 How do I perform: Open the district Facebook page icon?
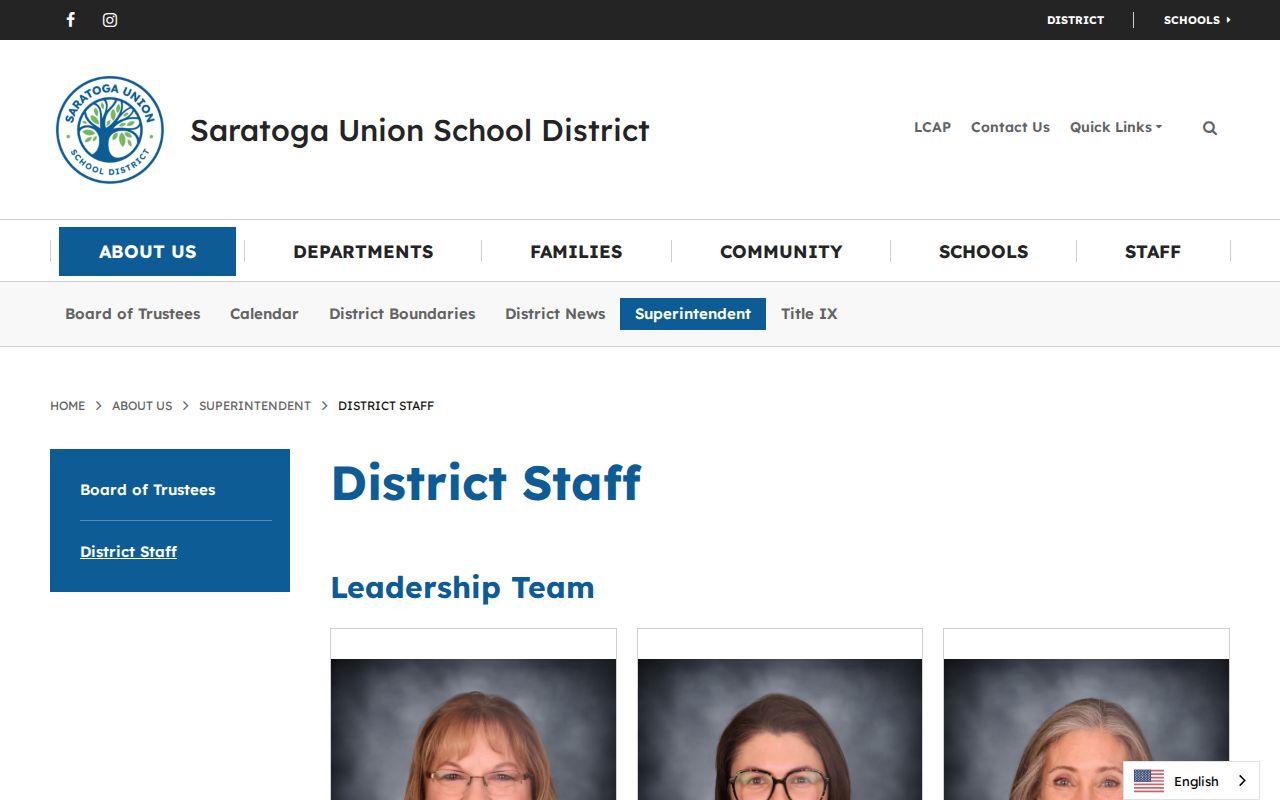[x=70, y=20]
